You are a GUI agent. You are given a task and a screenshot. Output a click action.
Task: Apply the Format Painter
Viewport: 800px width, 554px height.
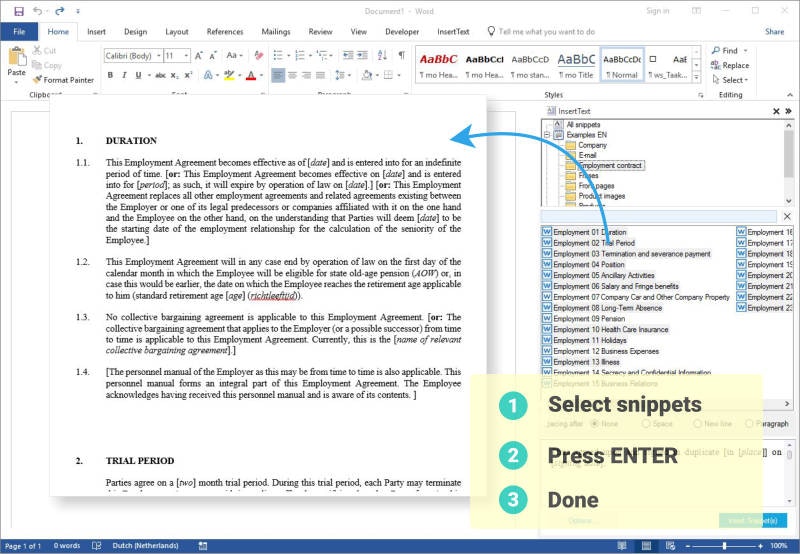coord(63,80)
